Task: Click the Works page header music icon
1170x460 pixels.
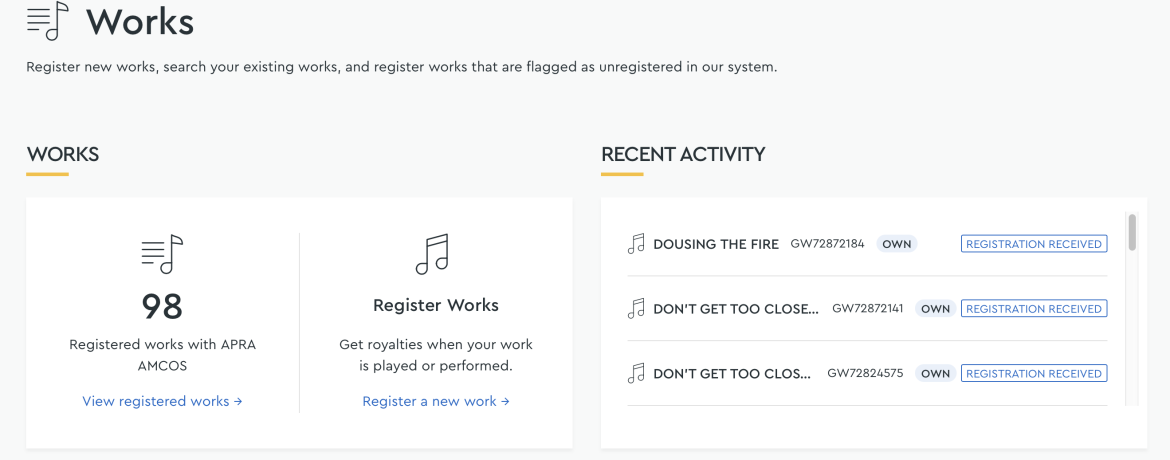Action: 48,21
